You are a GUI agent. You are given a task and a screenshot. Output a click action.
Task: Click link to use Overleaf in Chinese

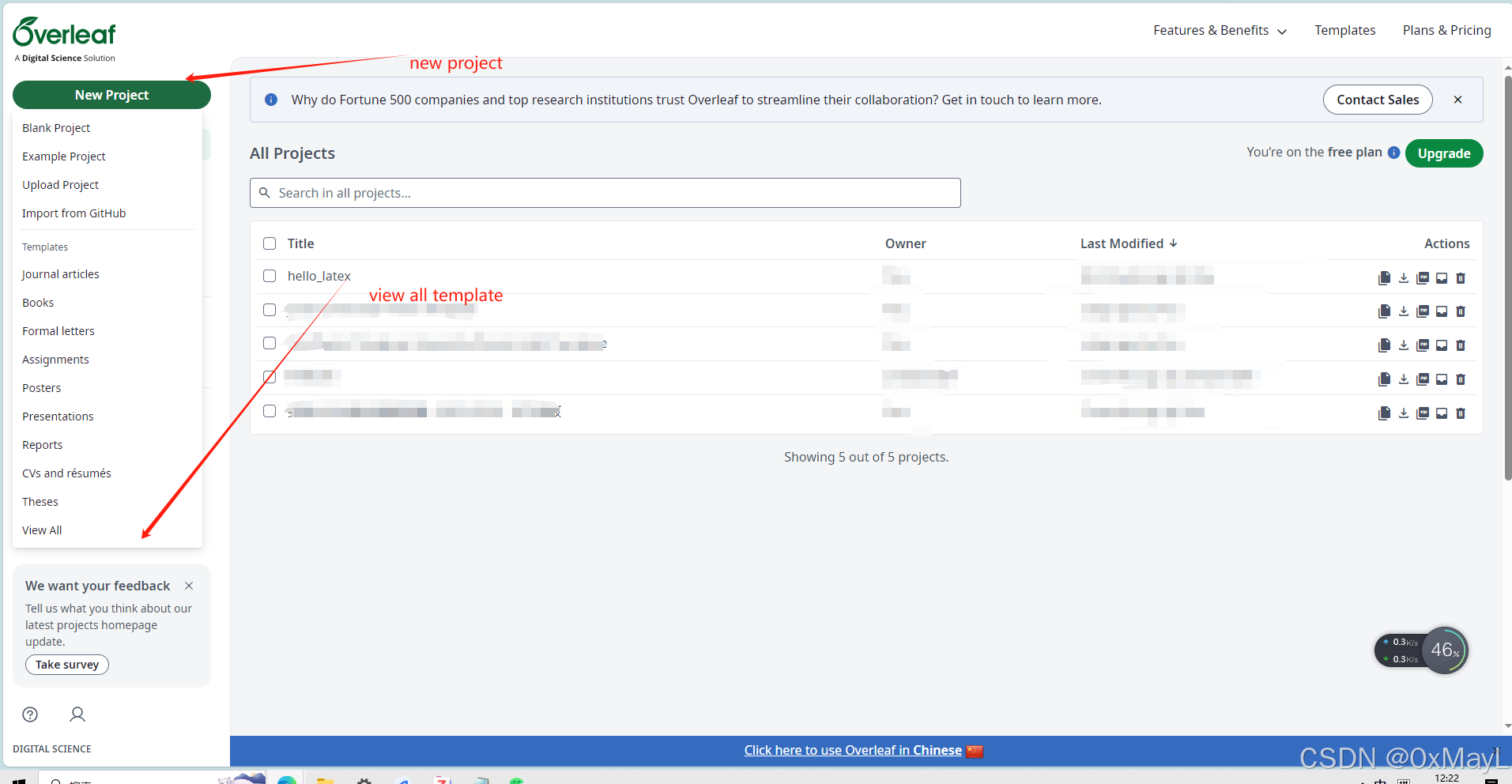[x=853, y=751]
